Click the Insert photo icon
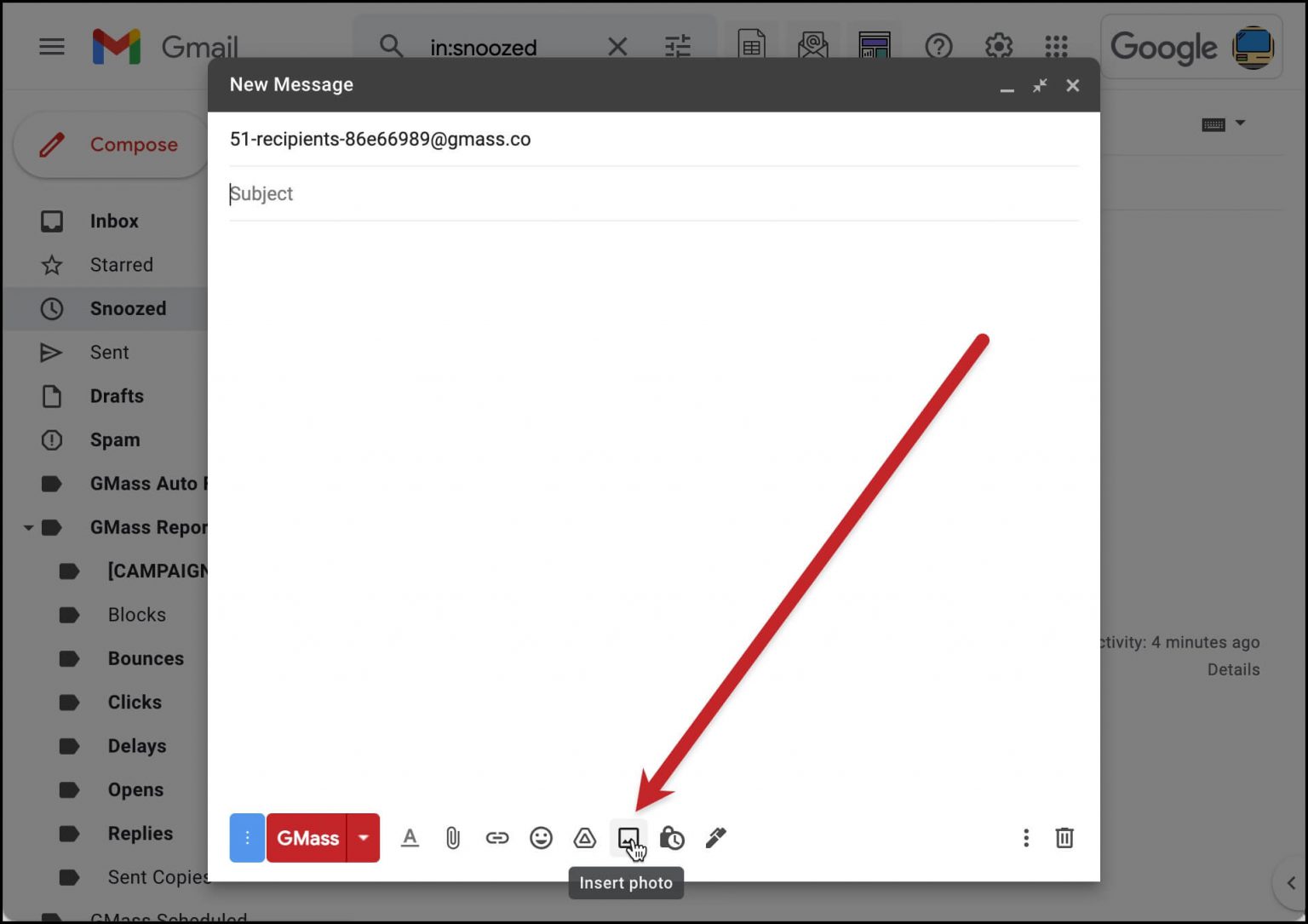This screenshot has height=924, width=1308. 628,838
